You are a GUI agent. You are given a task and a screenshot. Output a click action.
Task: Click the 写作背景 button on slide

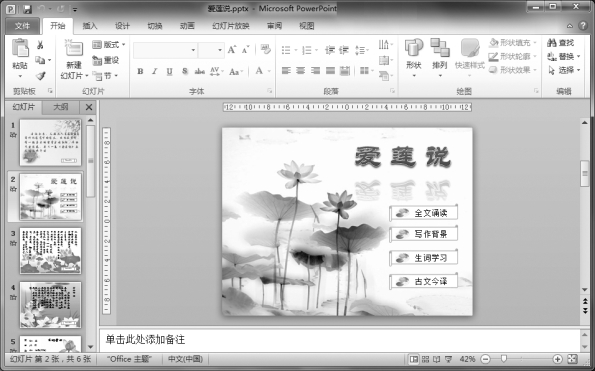pos(423,234)
